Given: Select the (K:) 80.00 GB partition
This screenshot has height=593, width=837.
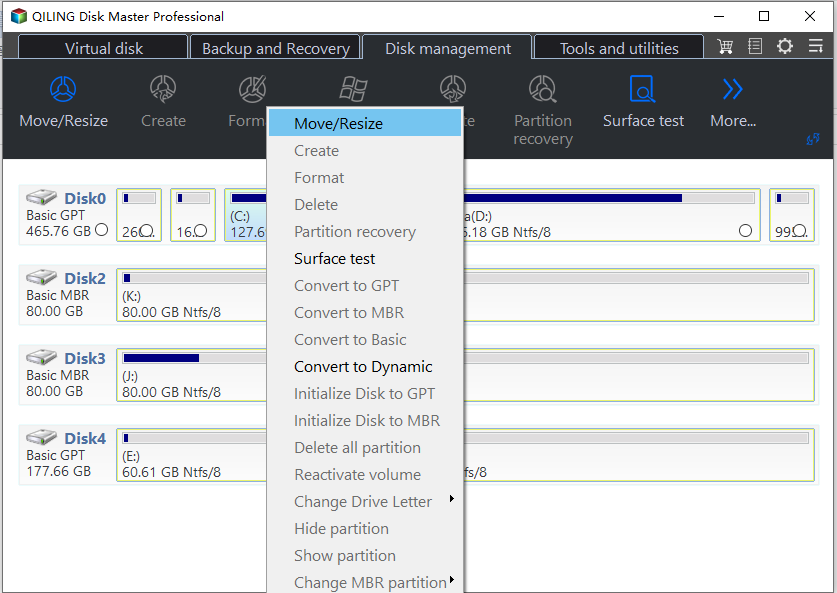Looking at the screenshot, I should tap(192, 295).
